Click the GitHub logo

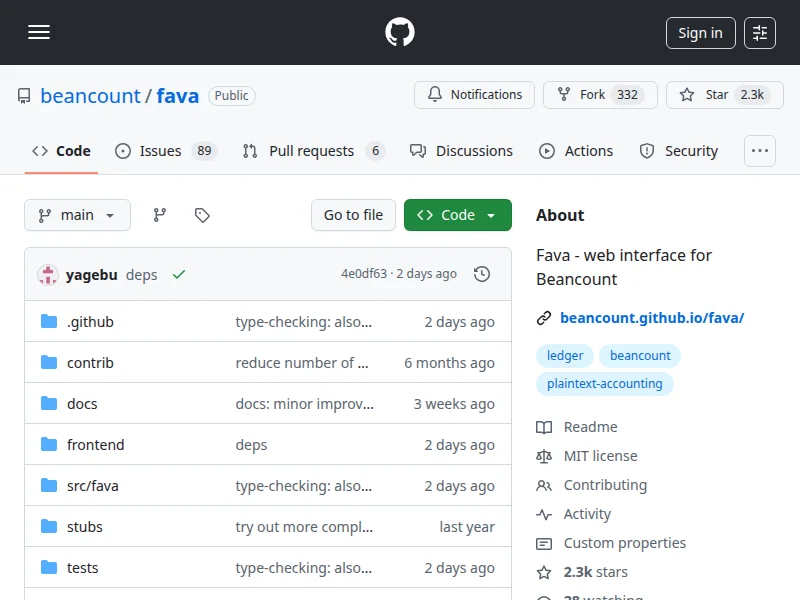click(400, 33)
